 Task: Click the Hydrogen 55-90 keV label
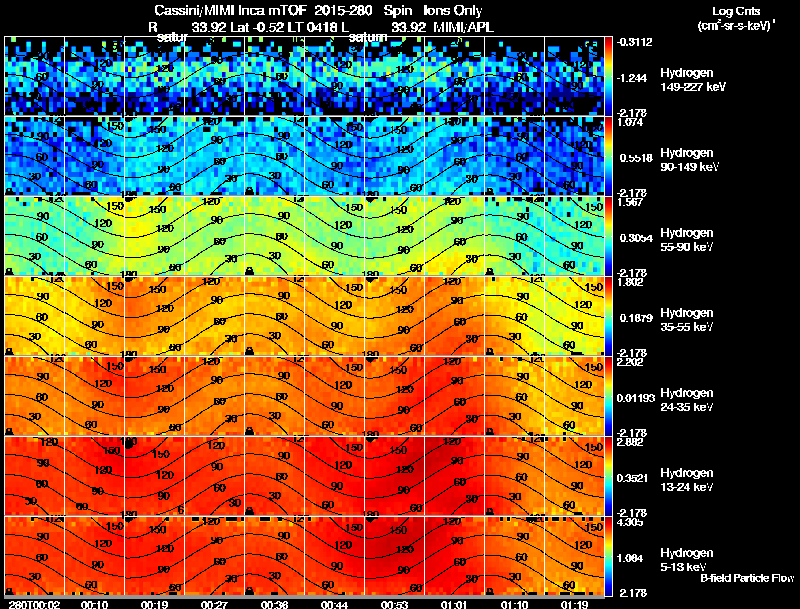(x=687, y=240)
